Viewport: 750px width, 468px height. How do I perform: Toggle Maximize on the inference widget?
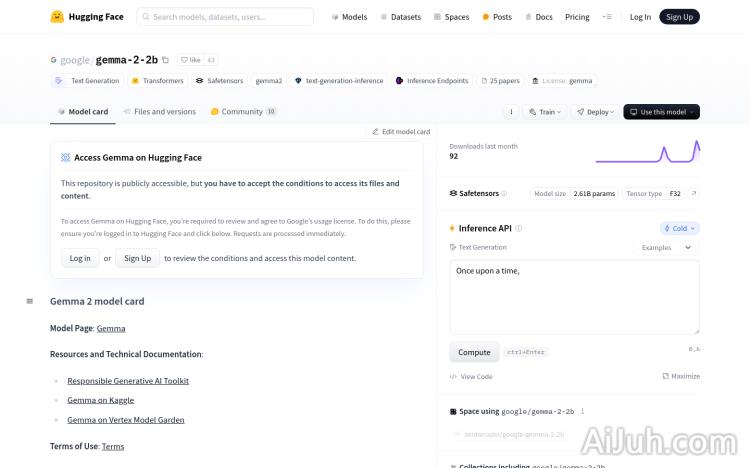click(681, 376)
